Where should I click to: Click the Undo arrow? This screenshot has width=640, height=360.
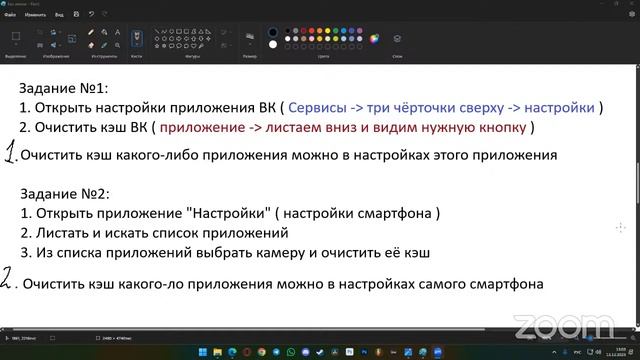point(91,14)
